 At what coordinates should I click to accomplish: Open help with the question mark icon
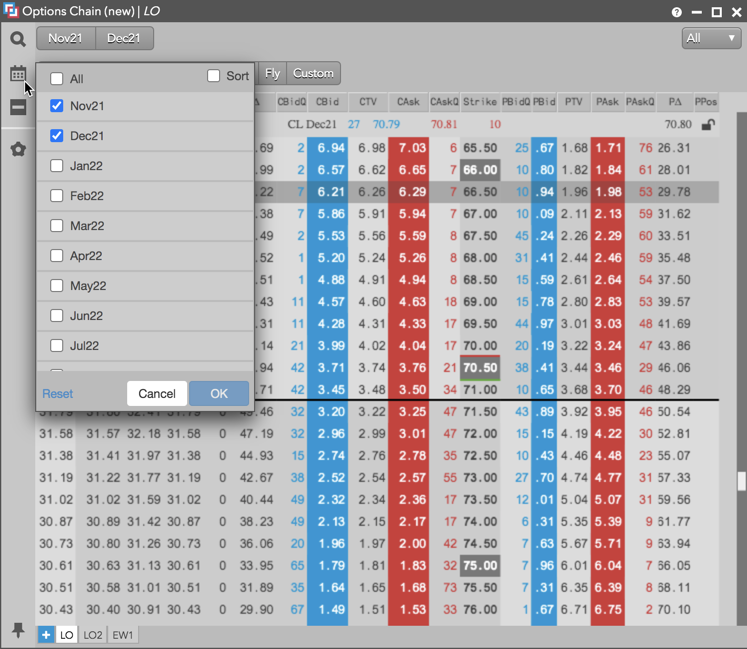[x=677, y=12]
